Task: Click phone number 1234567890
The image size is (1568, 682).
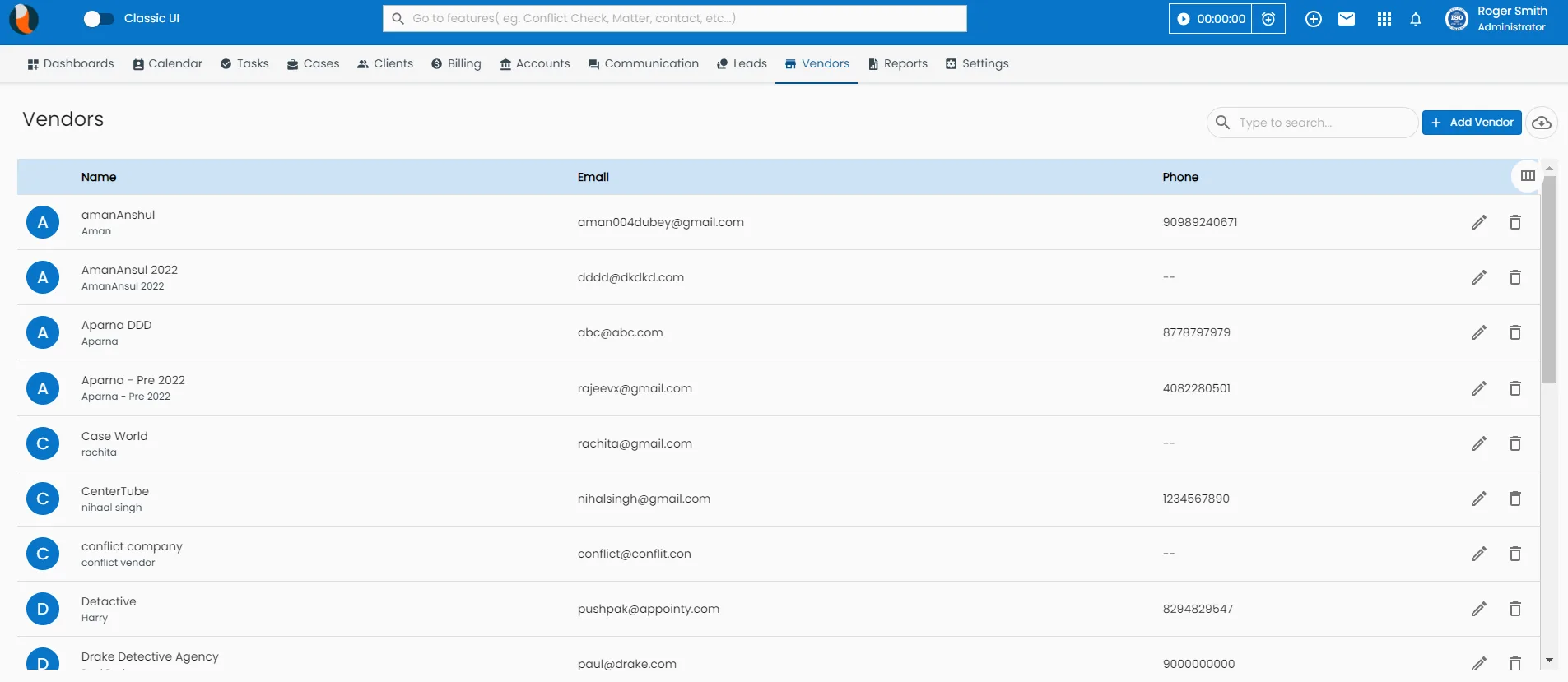Action: pos(1196,499)
